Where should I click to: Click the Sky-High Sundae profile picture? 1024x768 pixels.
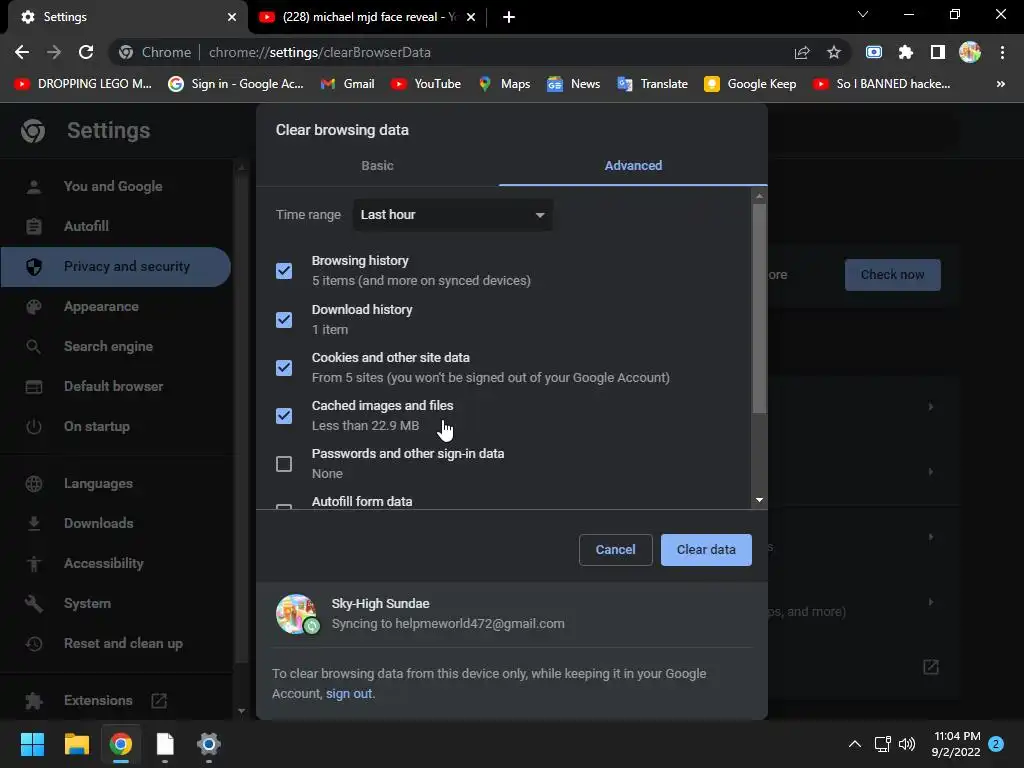[x=296, y=613]
